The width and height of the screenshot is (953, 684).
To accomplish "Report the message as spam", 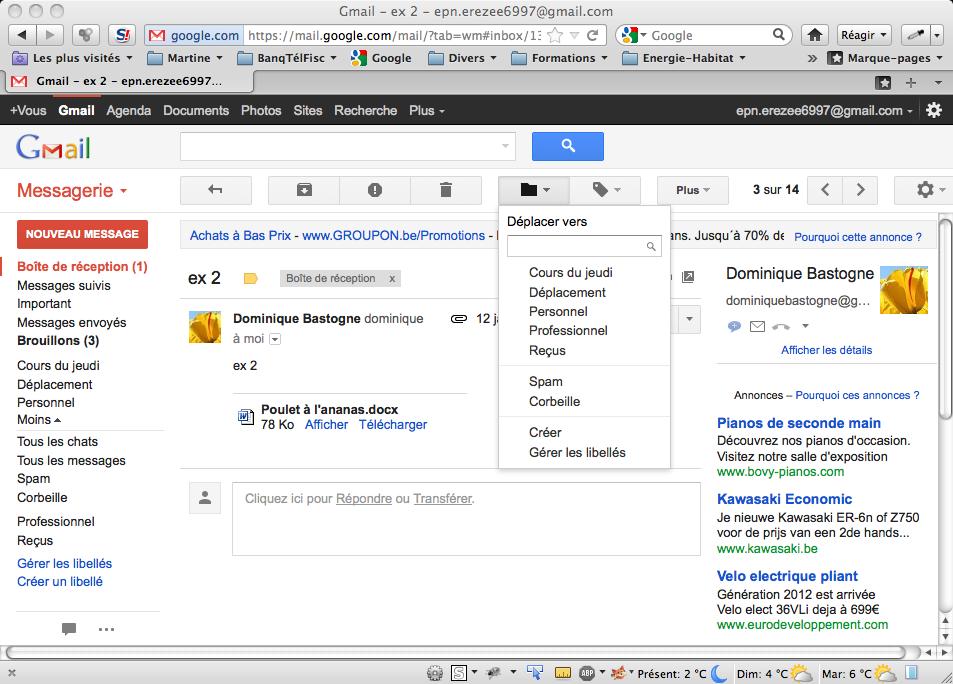I will 375,190.
